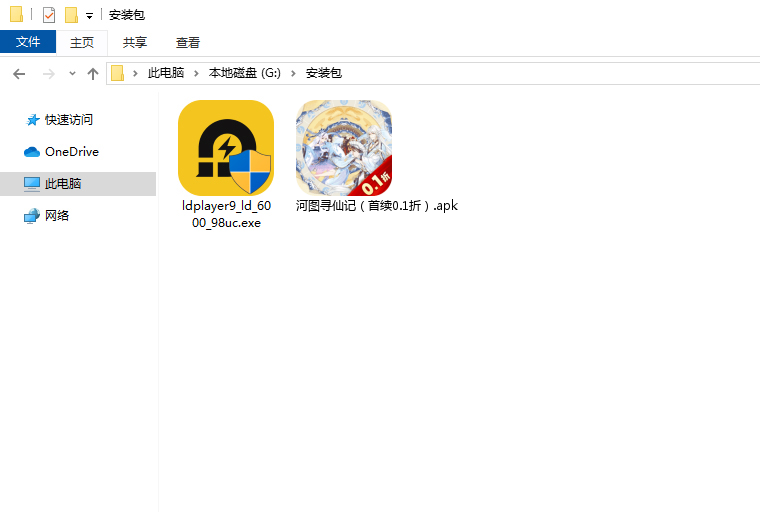Screen dimensions: 760x512
Task: Select the 河图寻仙记 apk file thumbnail
Action: click(x=344, y=148)
